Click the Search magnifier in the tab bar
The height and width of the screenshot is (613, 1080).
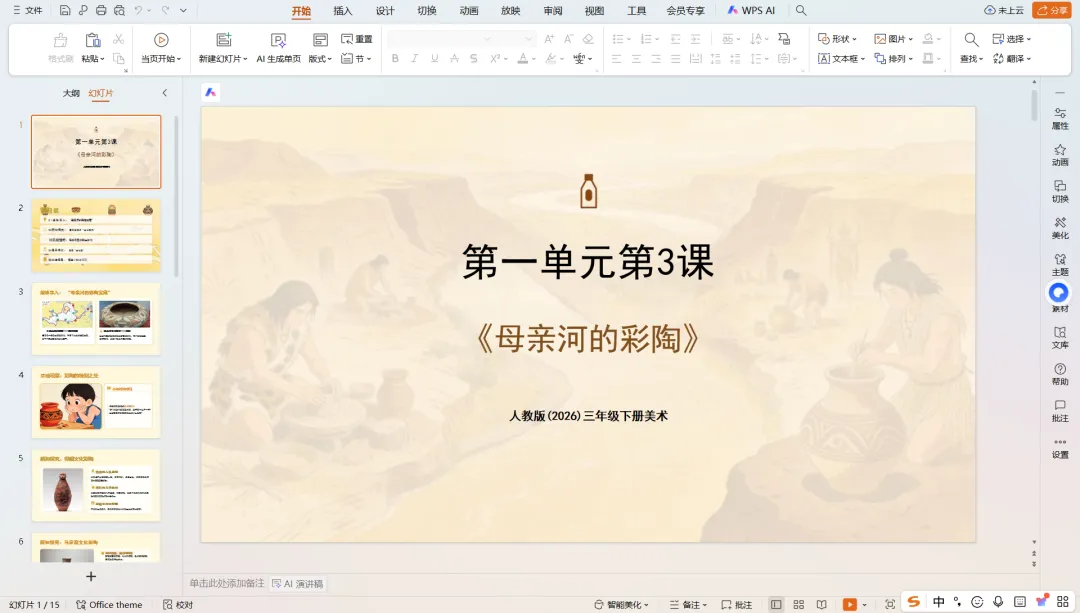coord(801,10)
